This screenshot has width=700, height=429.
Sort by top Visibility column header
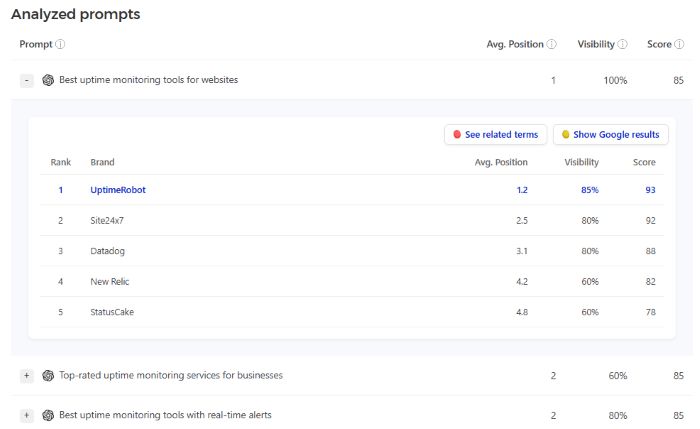[x=596, y=44]
